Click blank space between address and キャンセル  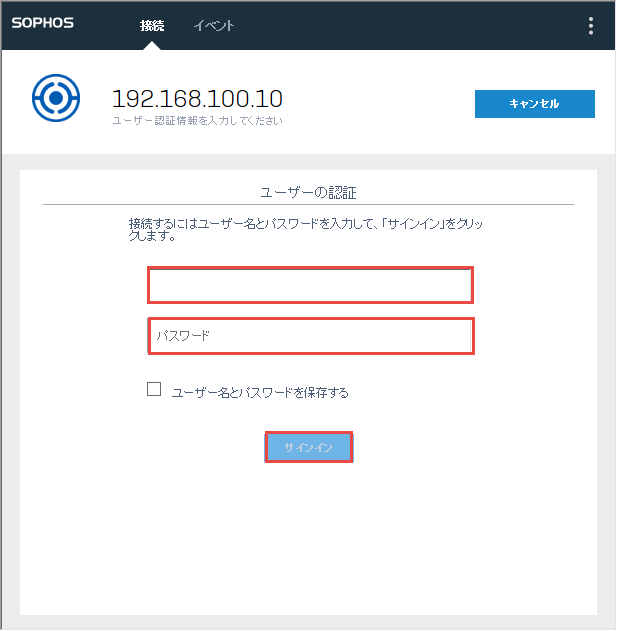coord(380,103)
